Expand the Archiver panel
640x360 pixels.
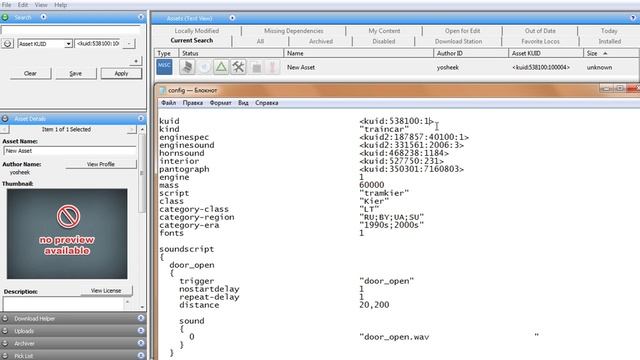point(141,343)
